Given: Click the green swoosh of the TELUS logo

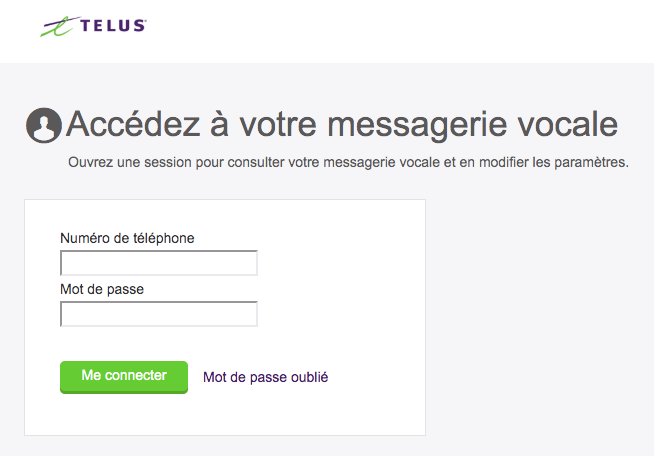Looking at the screenshot, I should [60, 27].
